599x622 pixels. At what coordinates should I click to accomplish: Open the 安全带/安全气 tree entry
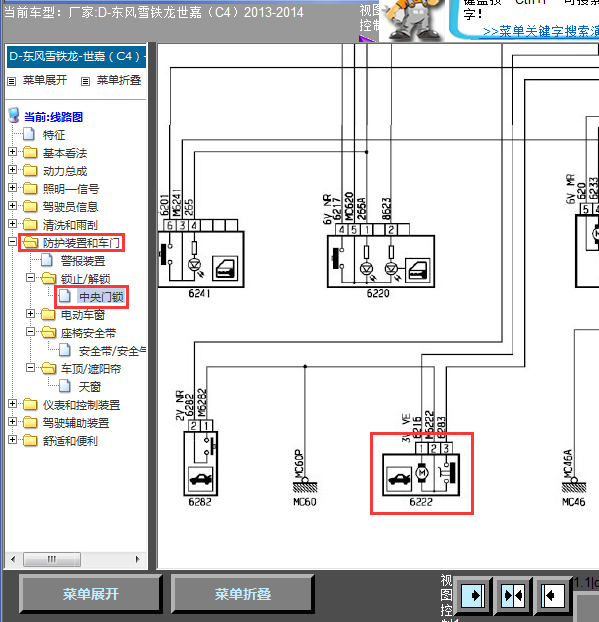point(112,351)
